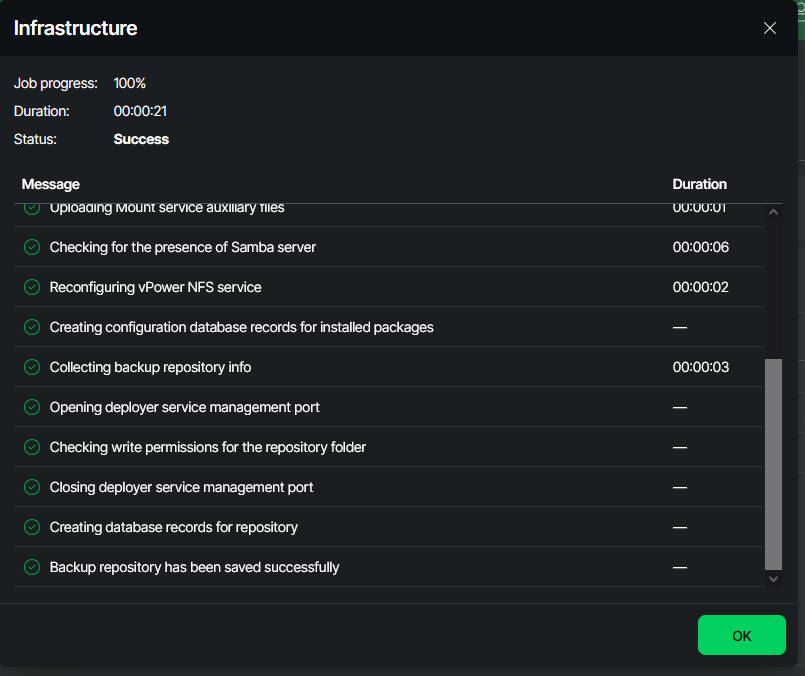The width and height of the screenshot is (805, 676).
Task: Click status icon for Collecting backup repository info
Action: point(32,367)
